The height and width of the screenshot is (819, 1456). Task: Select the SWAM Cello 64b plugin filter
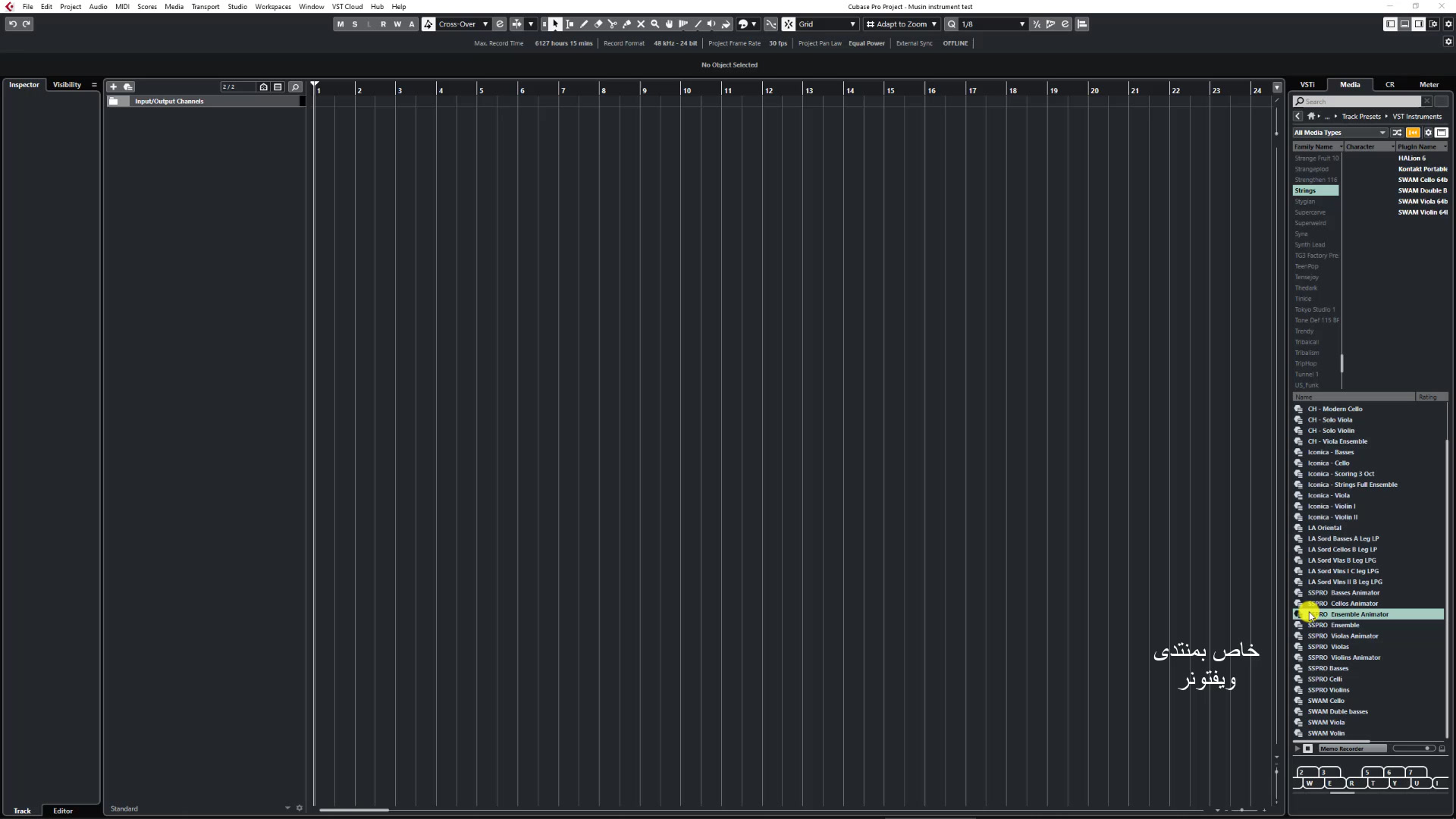pyautogui.click(x=1422, y=180)
